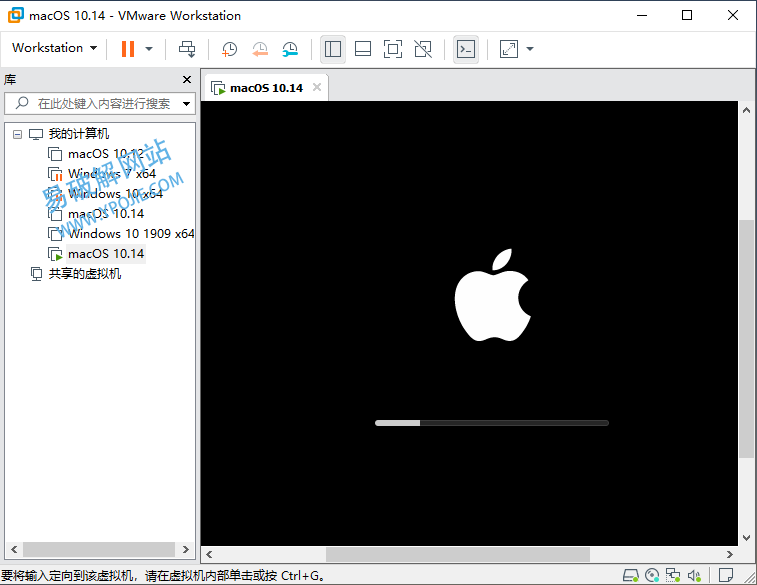Switch to Unity mode
This screenshot has width=757, height=585.
423,49
